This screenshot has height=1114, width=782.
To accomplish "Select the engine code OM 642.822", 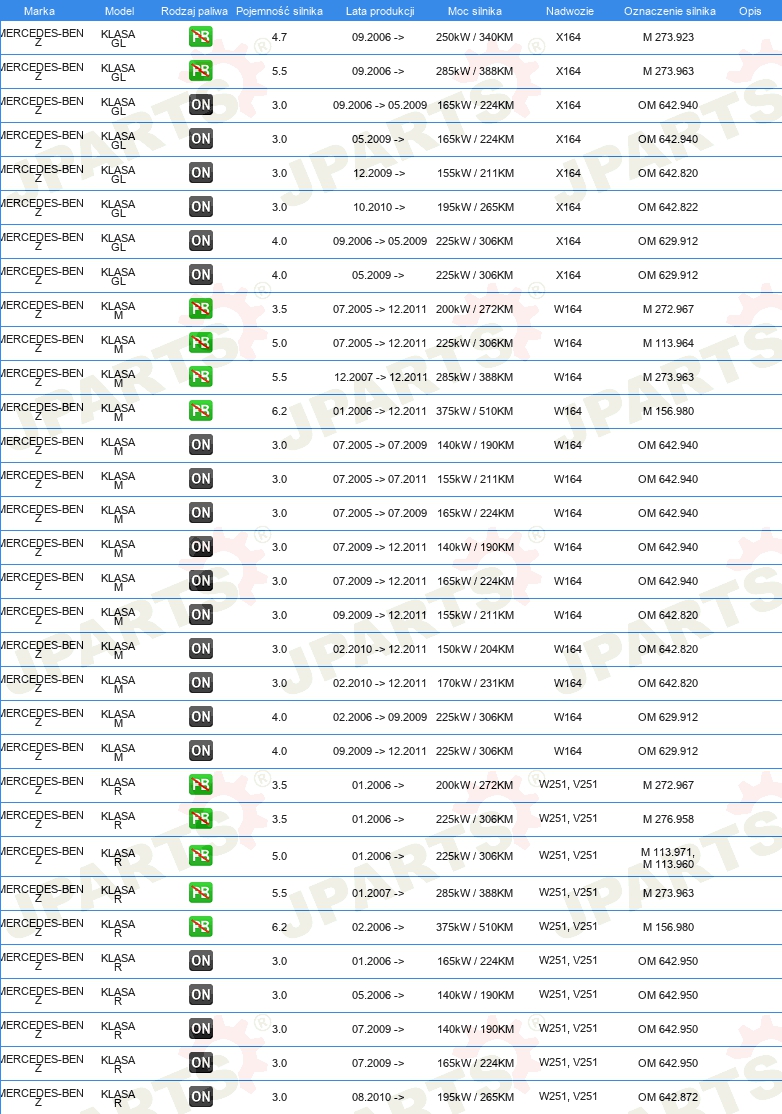I will pos(668,207).
